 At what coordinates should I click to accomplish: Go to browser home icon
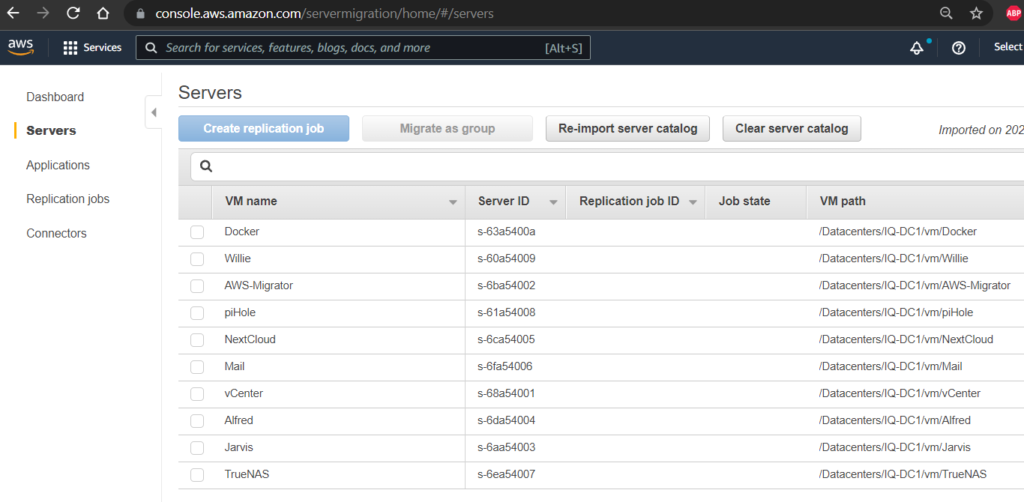[x=103, y=13]
